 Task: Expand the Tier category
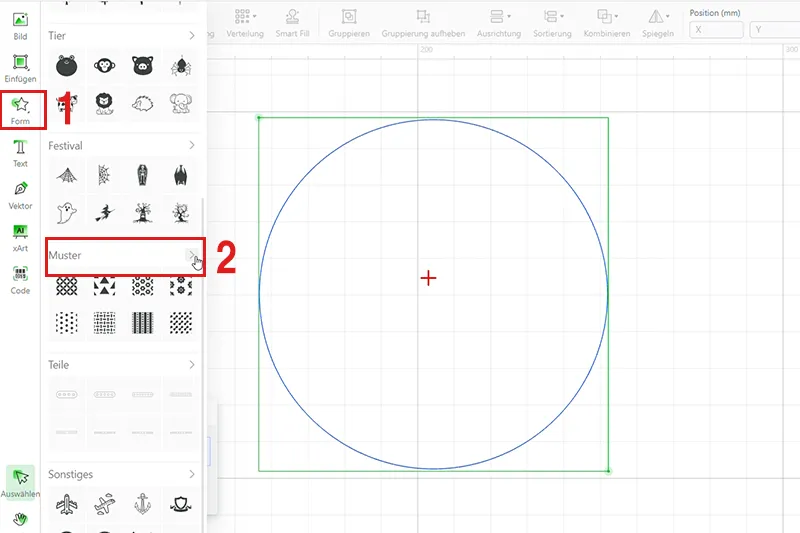tap(192, 36)
